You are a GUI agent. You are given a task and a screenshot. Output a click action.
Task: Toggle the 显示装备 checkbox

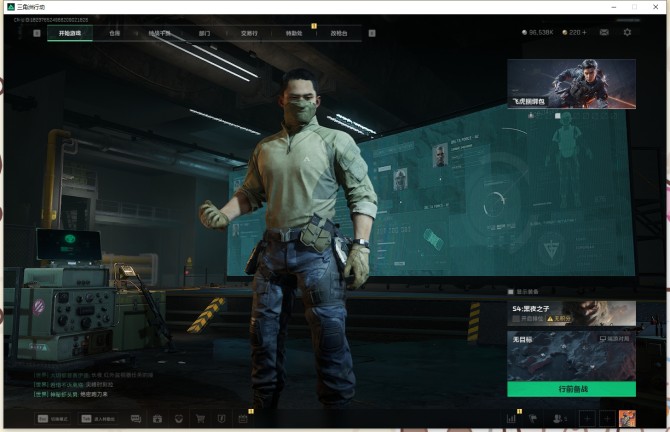[511, 292]
